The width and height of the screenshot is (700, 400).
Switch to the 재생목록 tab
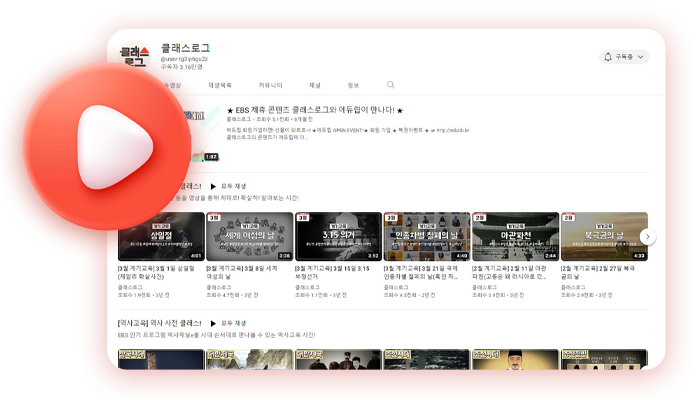[220, 85]
